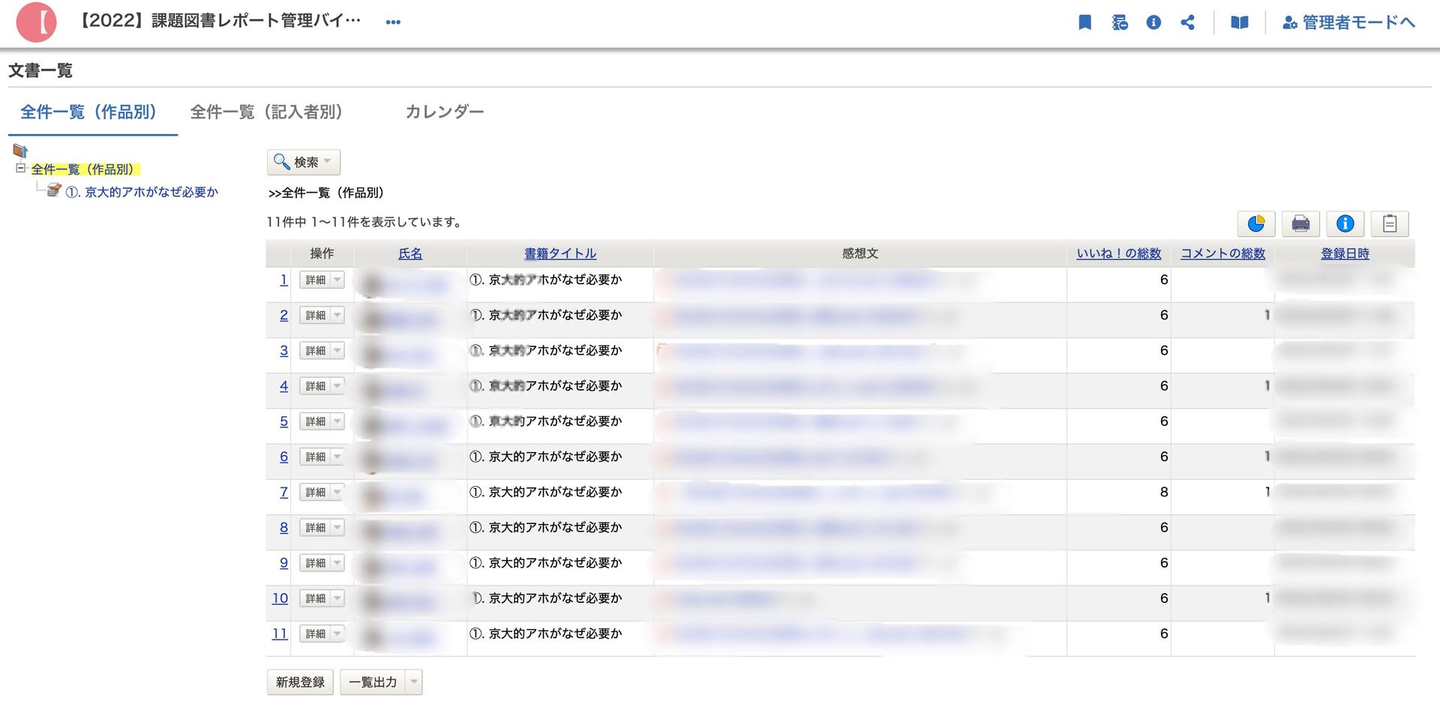Open record number 11 link

280,634
